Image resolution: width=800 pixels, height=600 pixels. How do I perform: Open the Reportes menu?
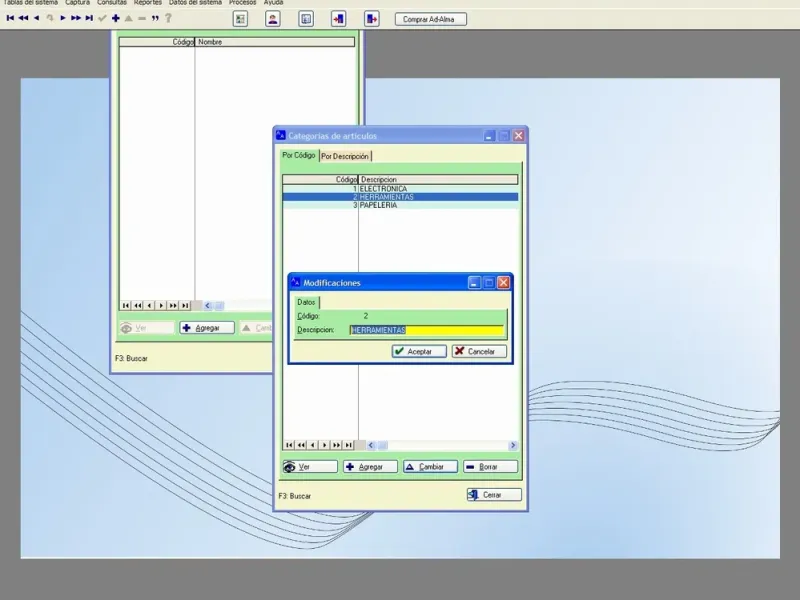[x=147, y=3]
